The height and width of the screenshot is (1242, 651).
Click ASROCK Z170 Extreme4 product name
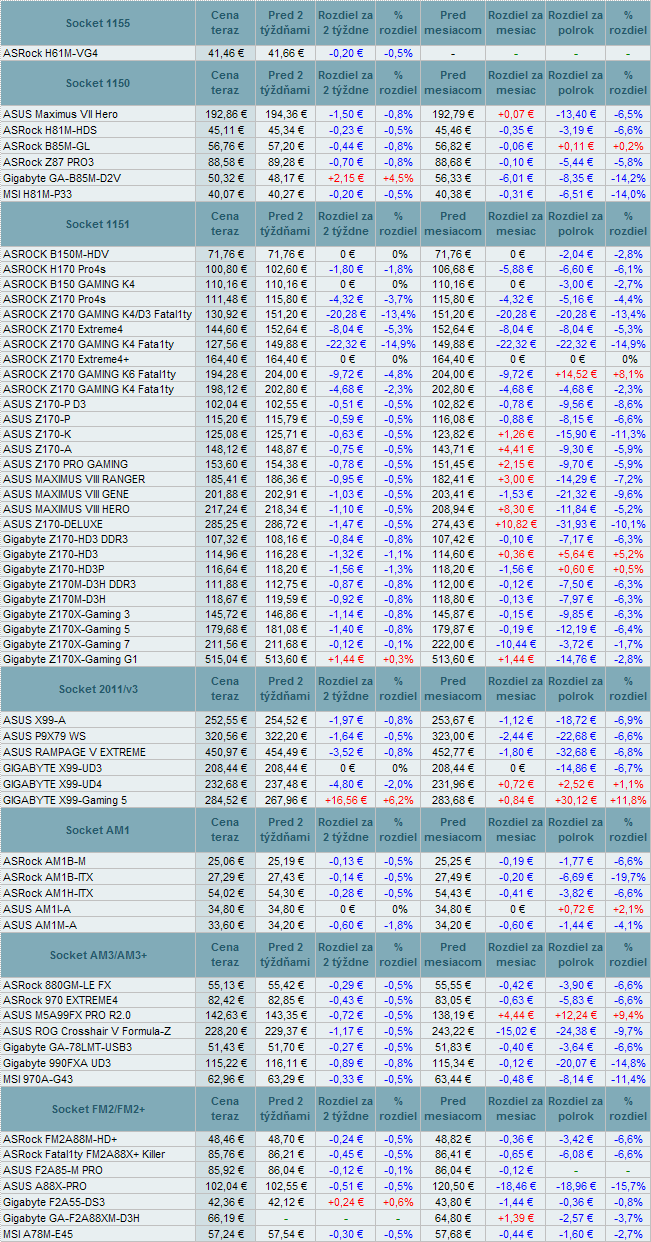tap(63, 329)
